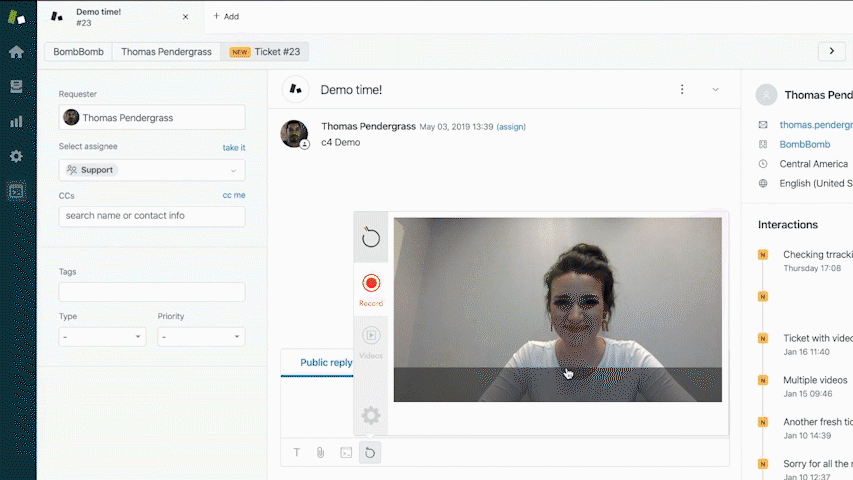Open the video panel settings gear
This screenshot has width=853, height=480.
click(x=371, y=416)
